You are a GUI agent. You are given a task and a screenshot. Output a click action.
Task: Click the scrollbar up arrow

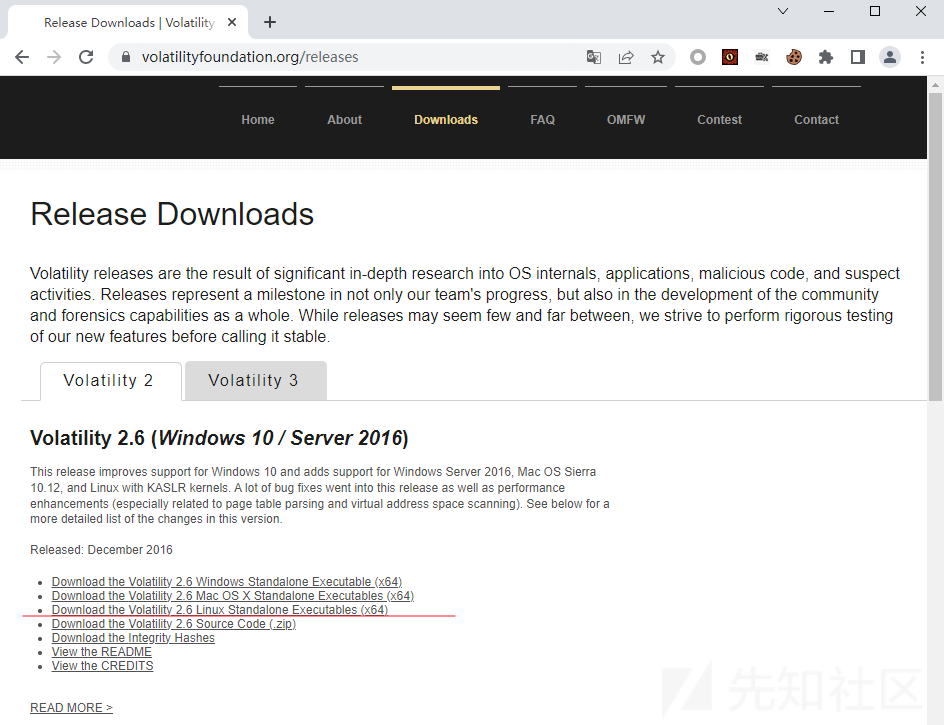[935, 86]
